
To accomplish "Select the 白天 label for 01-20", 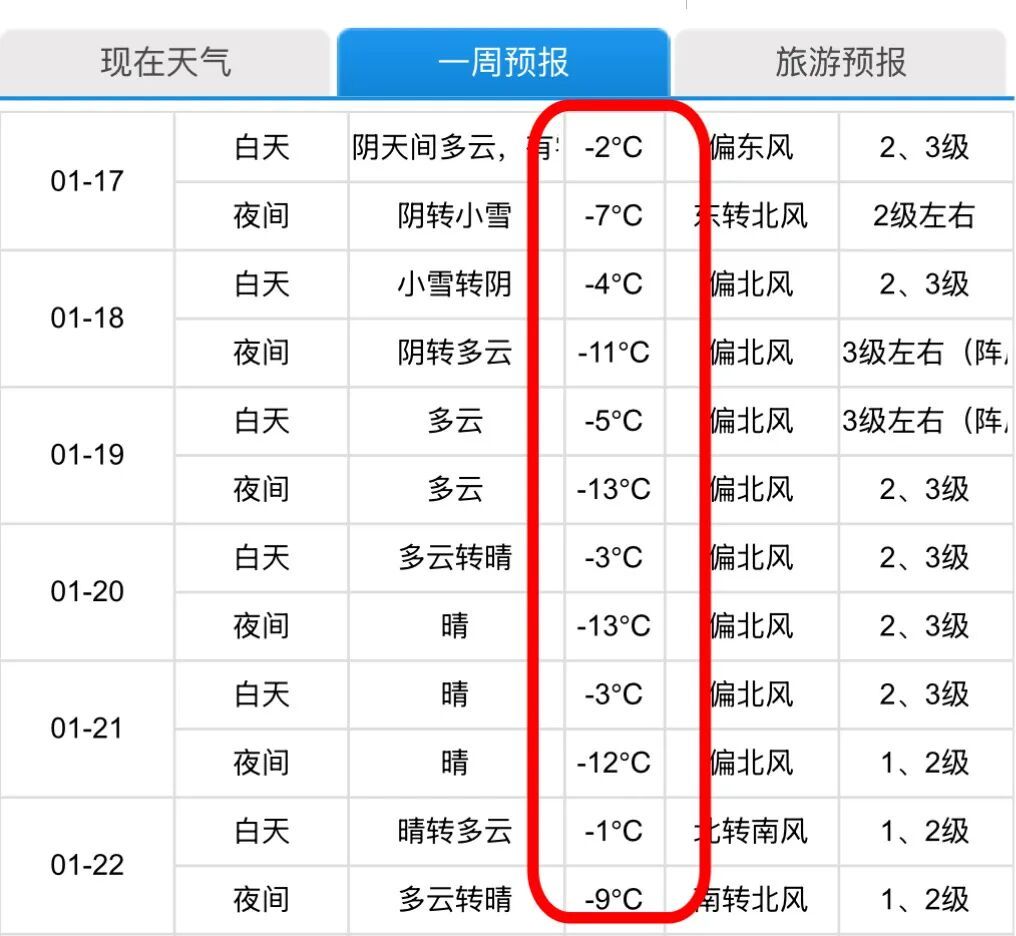I will pyautogui.click(x=262, y=558).
